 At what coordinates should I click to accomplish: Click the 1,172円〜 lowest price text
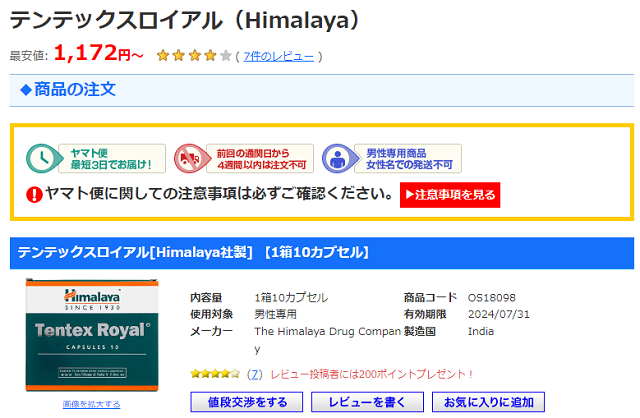[x=98, y=53]
